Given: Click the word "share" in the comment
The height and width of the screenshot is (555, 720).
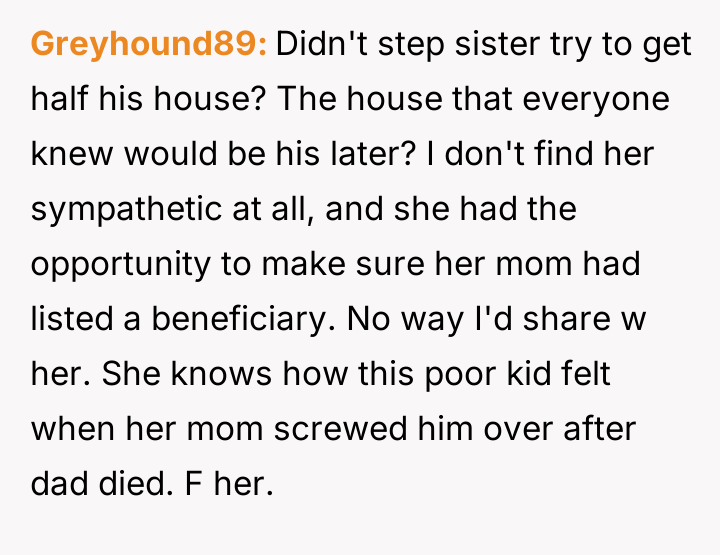Looking at the screenshot, I should 578,321.
